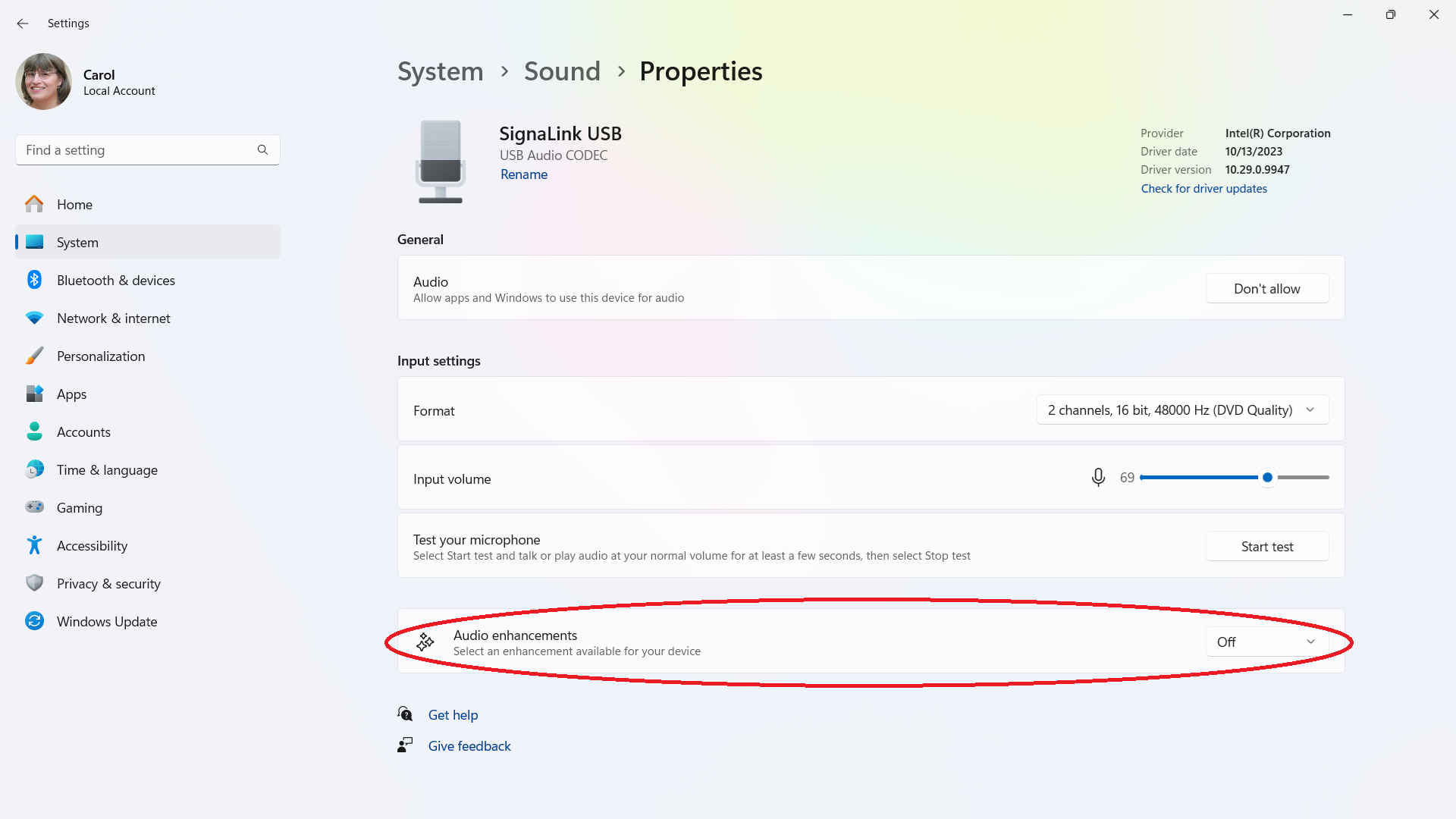The height and width of the screenshot is (819, 1456).
Task: Open Accounts settings
Action: point(83,431)
